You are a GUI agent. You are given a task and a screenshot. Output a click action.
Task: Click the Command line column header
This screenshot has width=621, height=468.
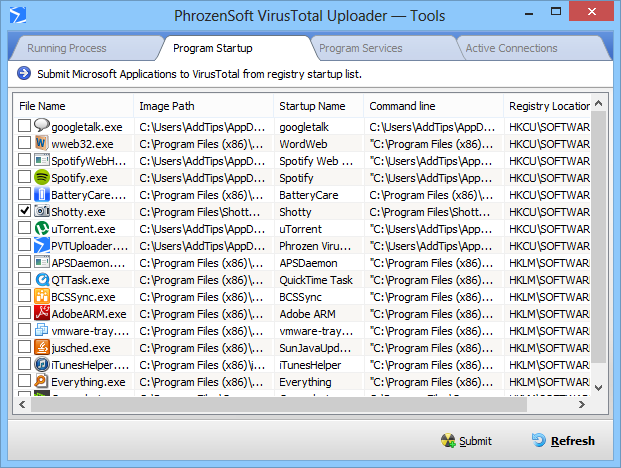(433, 106)
